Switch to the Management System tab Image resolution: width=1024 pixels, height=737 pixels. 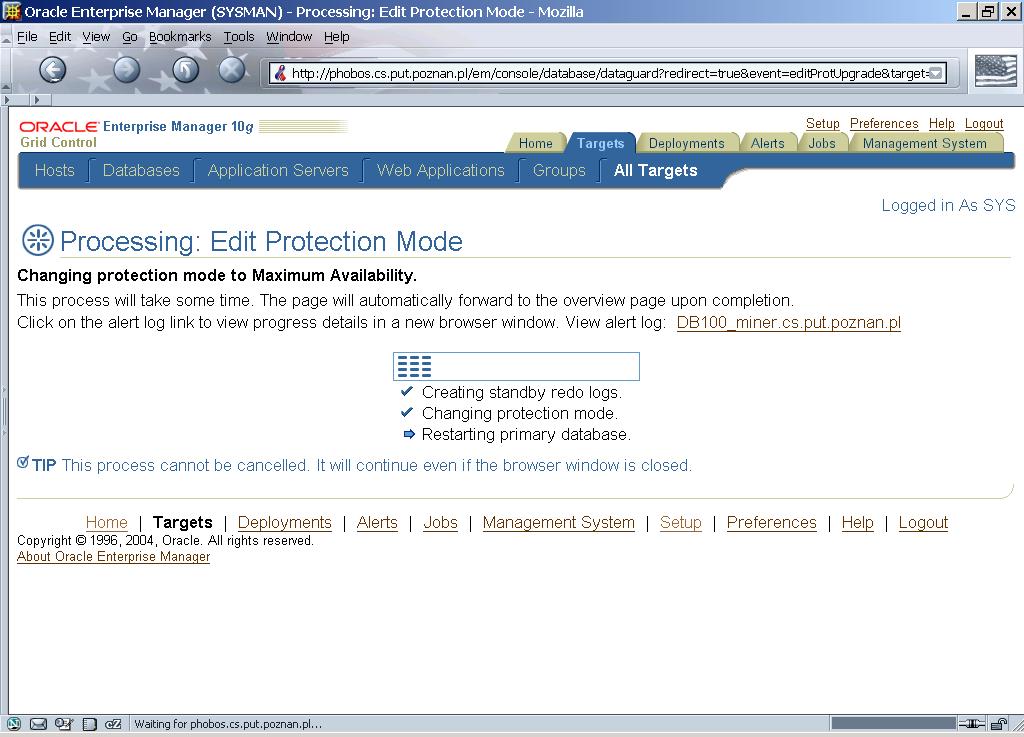[x=924, y=143]
